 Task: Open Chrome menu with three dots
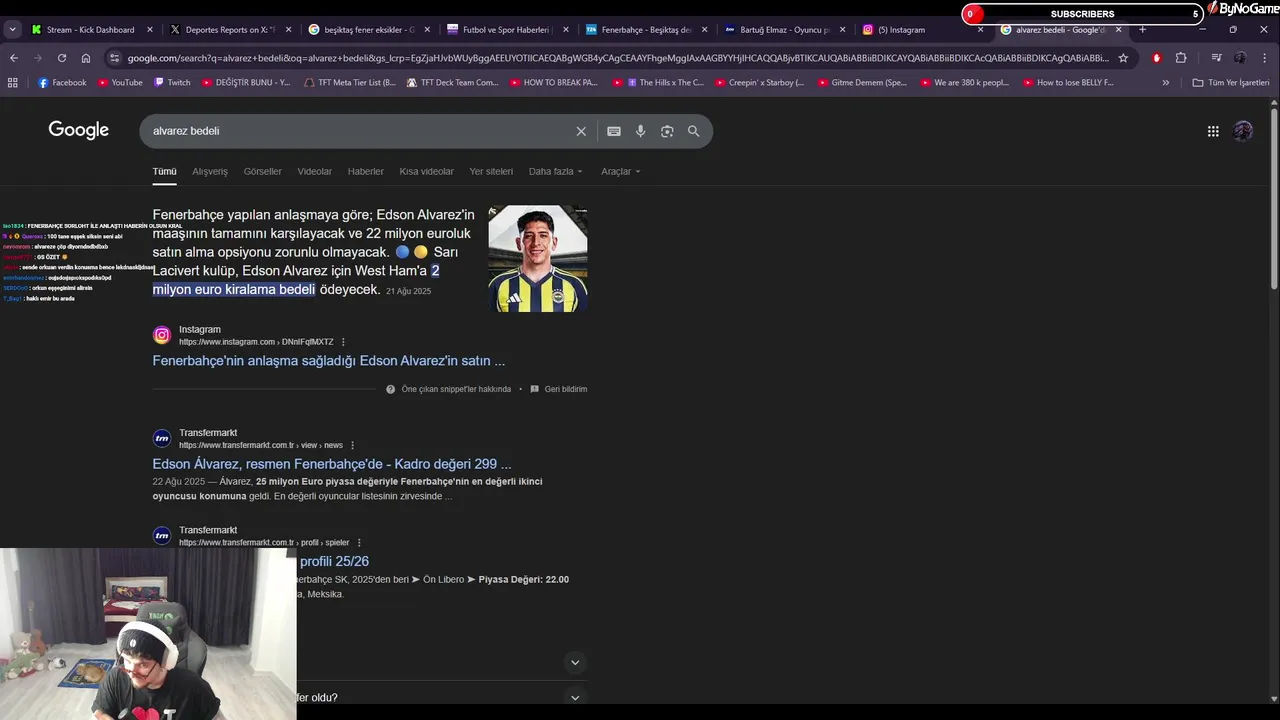pyautogui.click(x=1265, y=58)
